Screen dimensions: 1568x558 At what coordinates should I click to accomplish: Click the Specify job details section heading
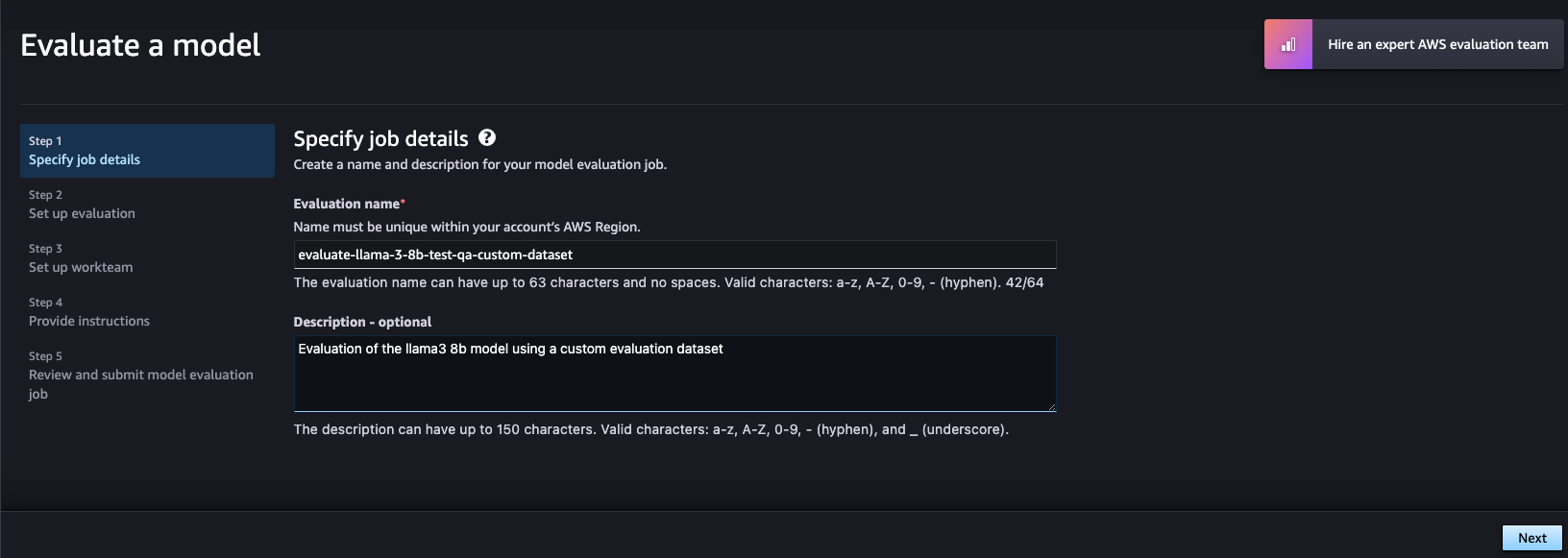tap(380, 138)
